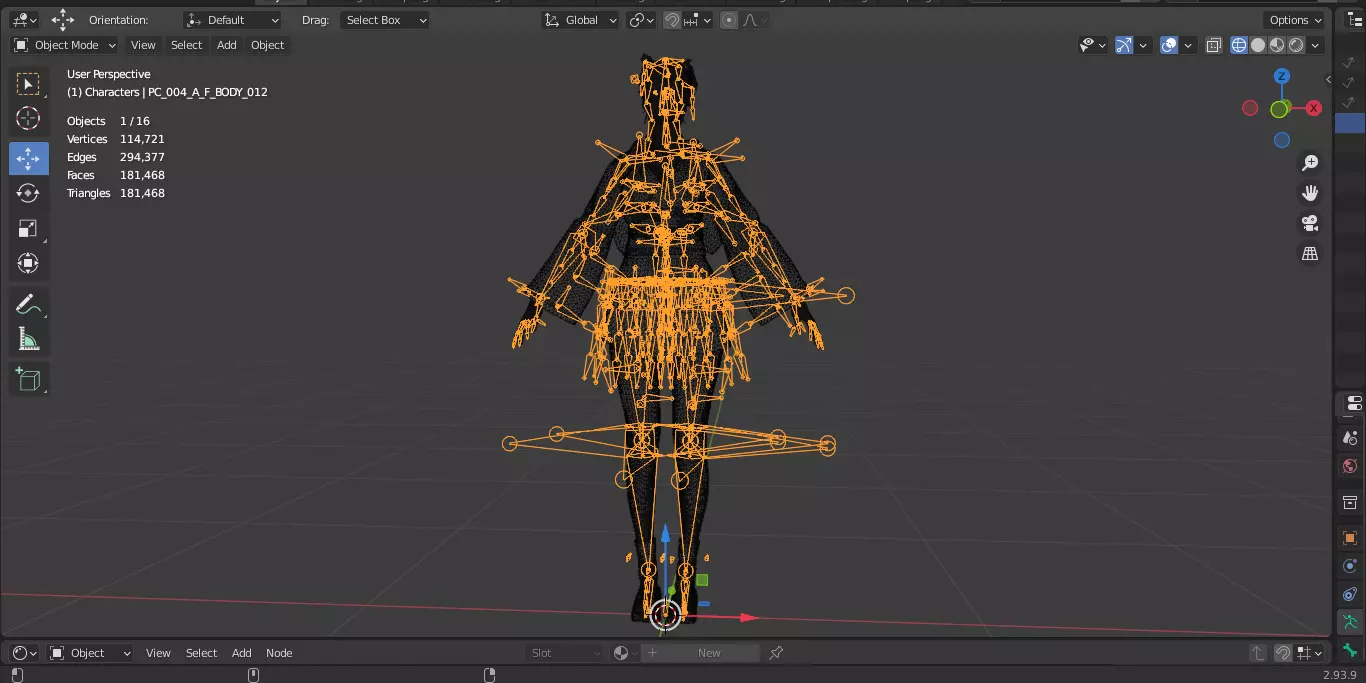Open the Object Data armature properties tab
Screen dimensions: 1366x683
[x=1350, y=622]
